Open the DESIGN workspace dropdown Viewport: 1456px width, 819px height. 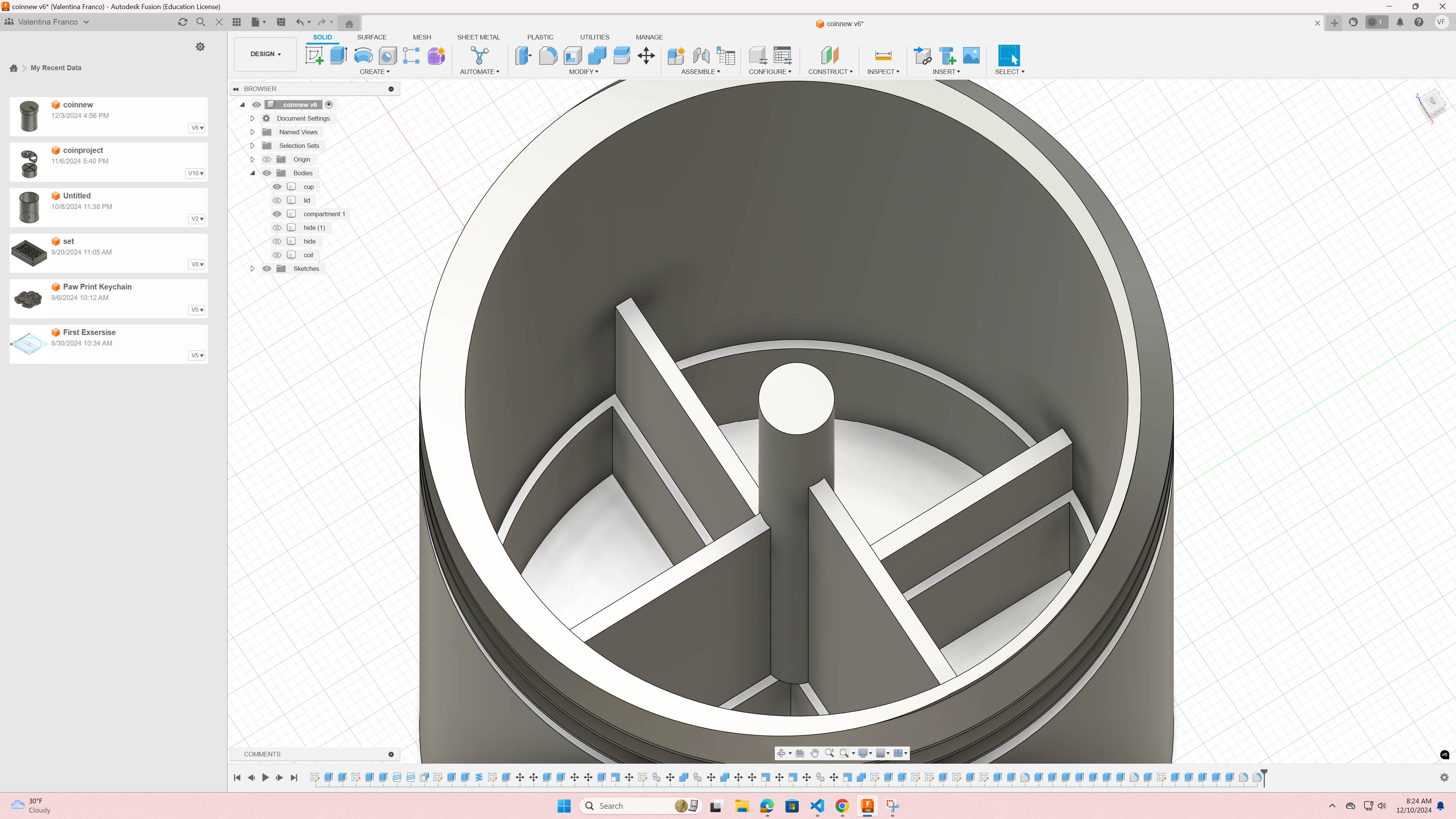tap(265, 54)
